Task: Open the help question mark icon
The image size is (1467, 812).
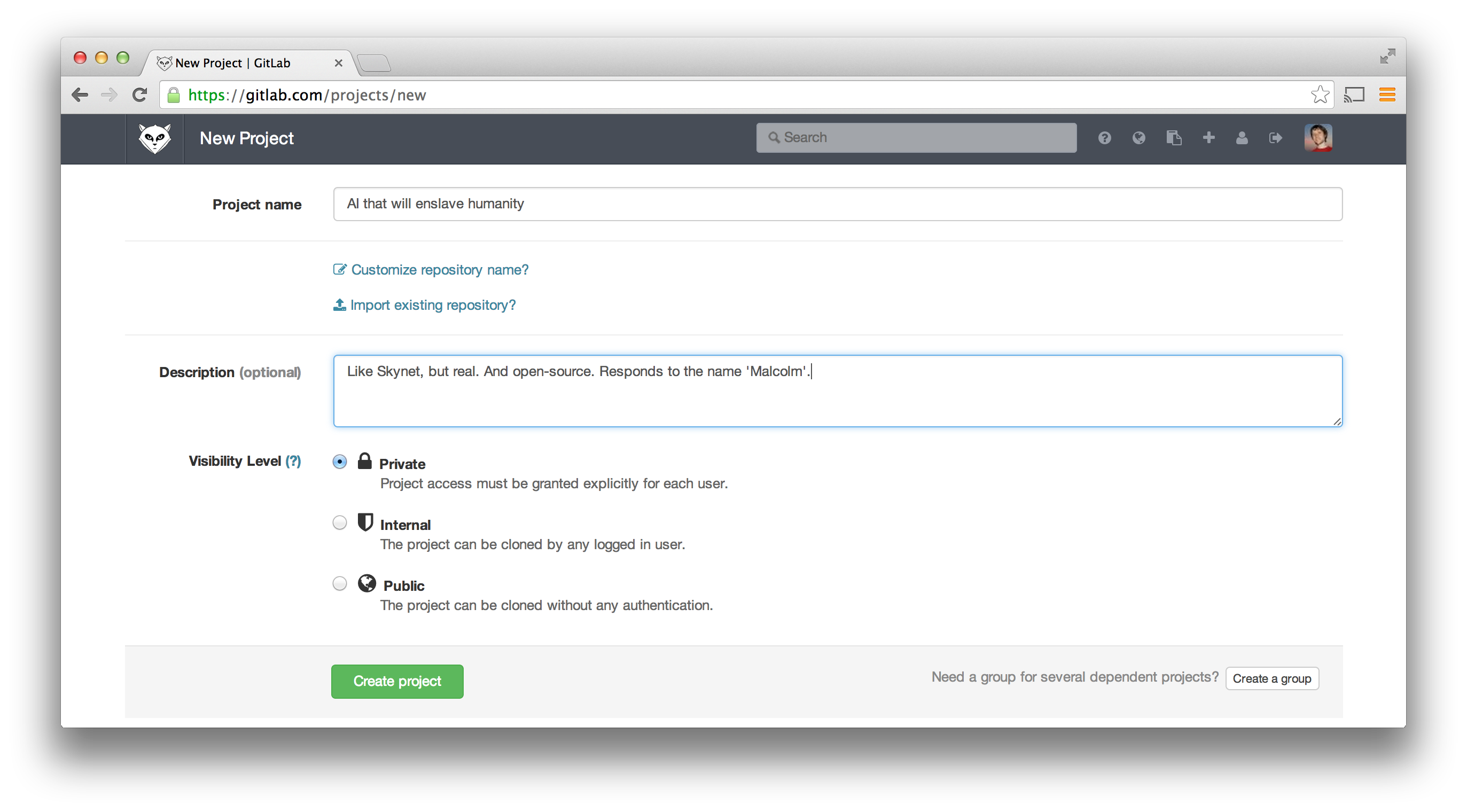Action: coord(1105,137)
